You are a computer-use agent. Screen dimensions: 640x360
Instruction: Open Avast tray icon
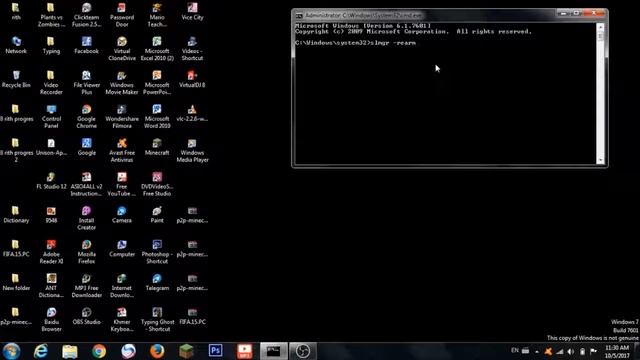pos(548,351)
